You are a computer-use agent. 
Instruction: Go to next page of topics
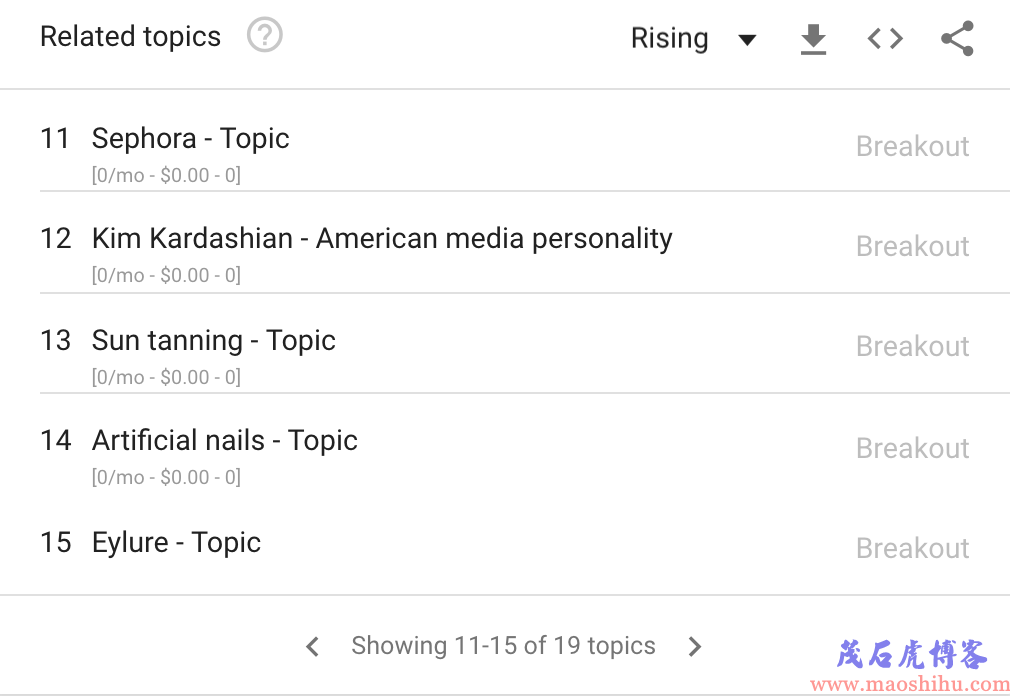tap(694, 646)
